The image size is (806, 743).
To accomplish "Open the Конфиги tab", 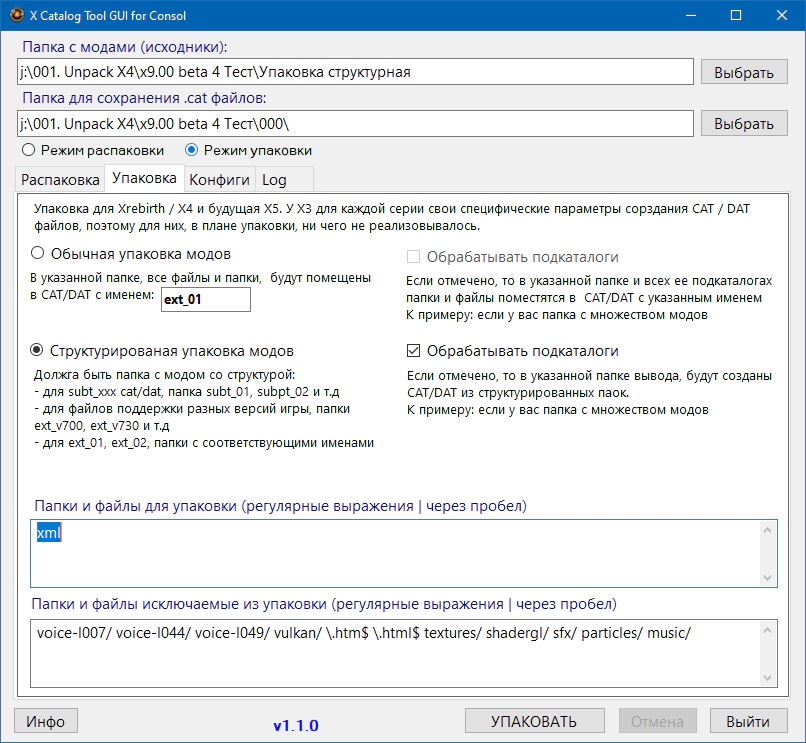I will 219,180.
